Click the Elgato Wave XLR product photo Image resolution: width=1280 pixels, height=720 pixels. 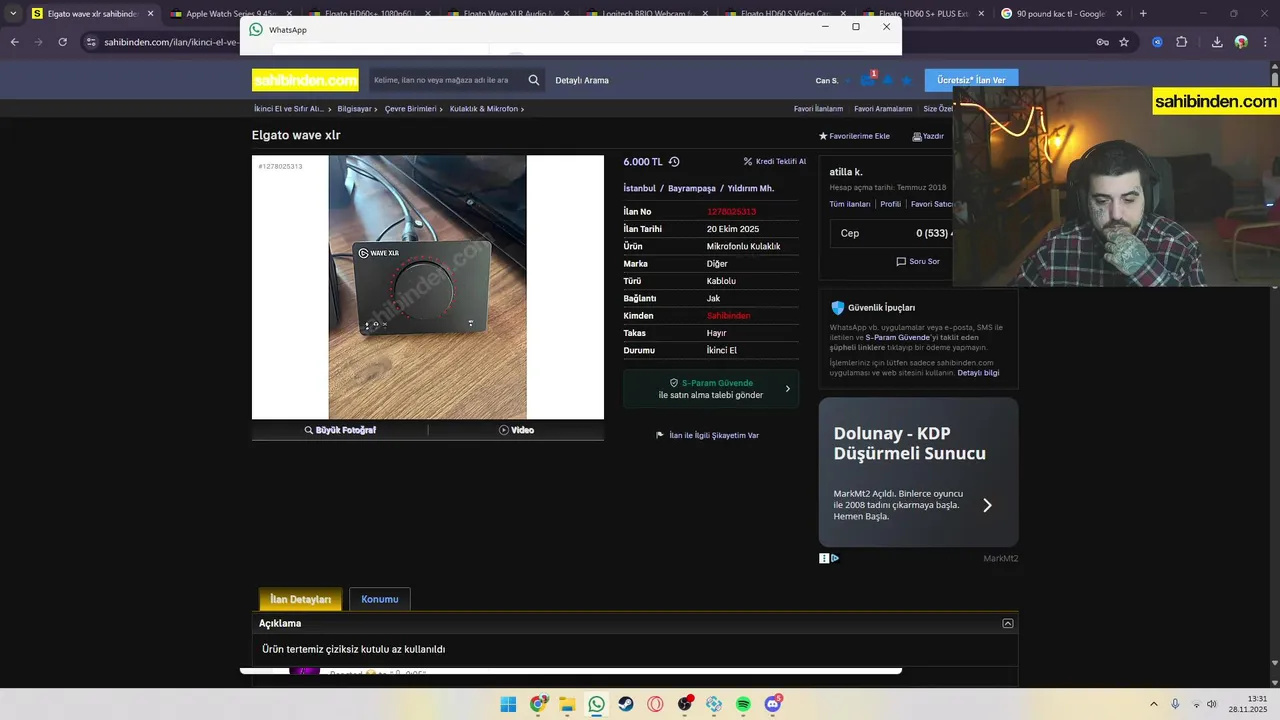[x=427, y=287]
